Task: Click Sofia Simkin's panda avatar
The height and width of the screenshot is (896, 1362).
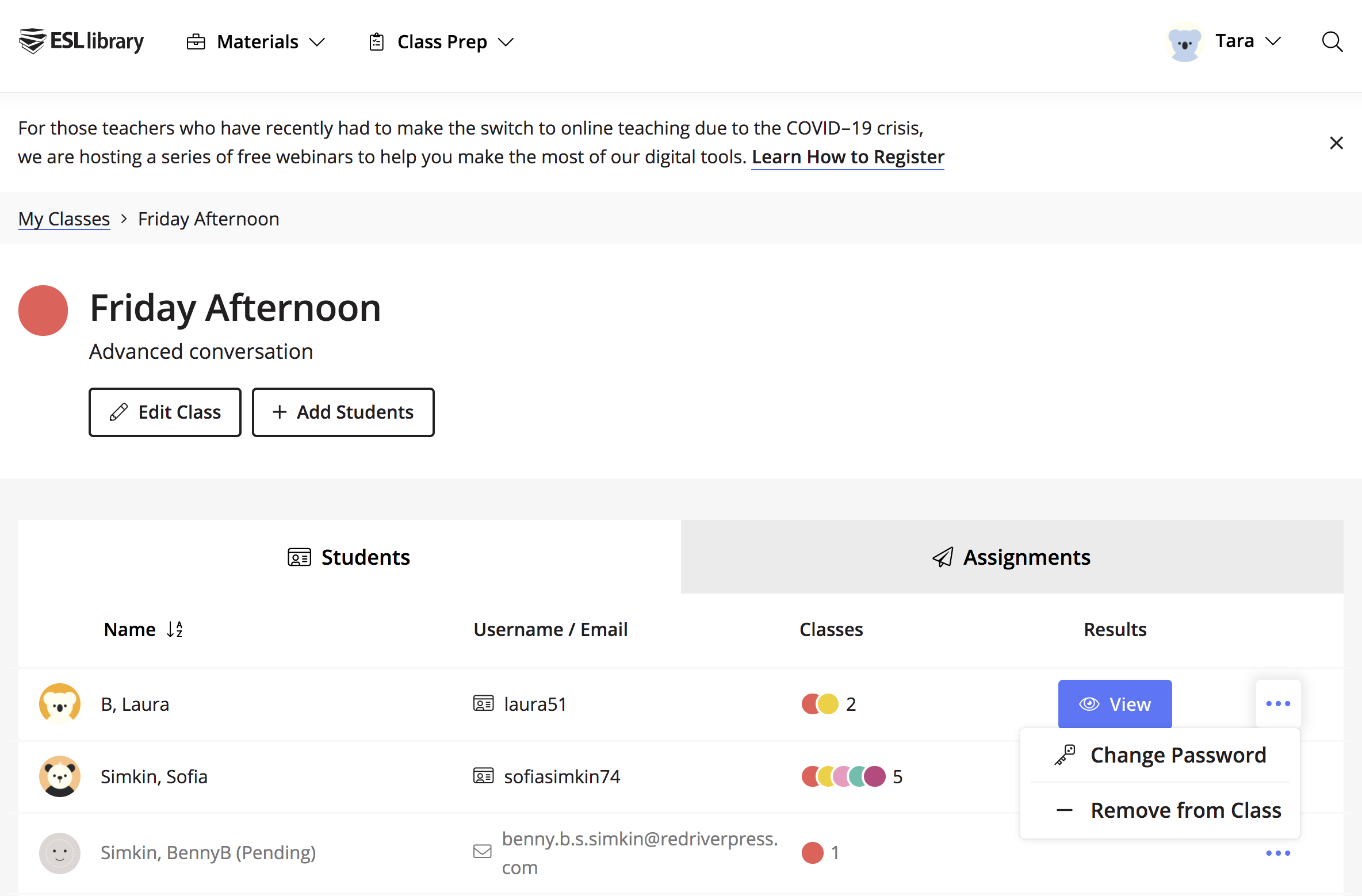Action: pyautogui.click(x=60, y=776)
